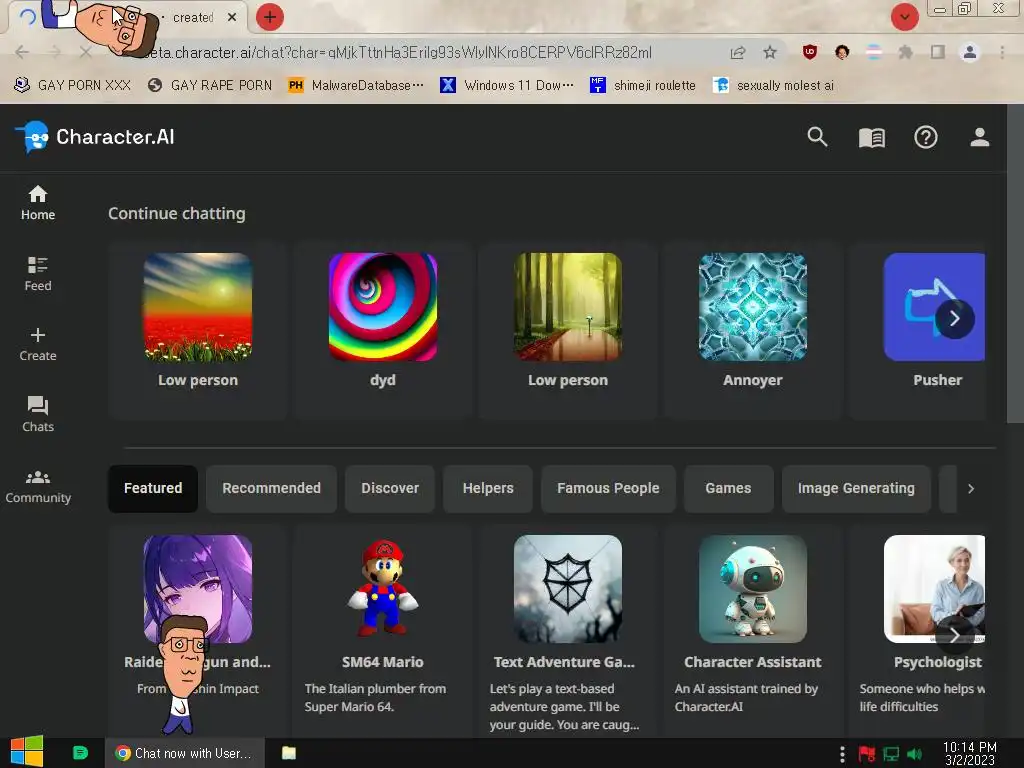Viewport: 1024px width, 768px height.
Task: Switch to Chrome taskbar window
Action: point(185,753)
